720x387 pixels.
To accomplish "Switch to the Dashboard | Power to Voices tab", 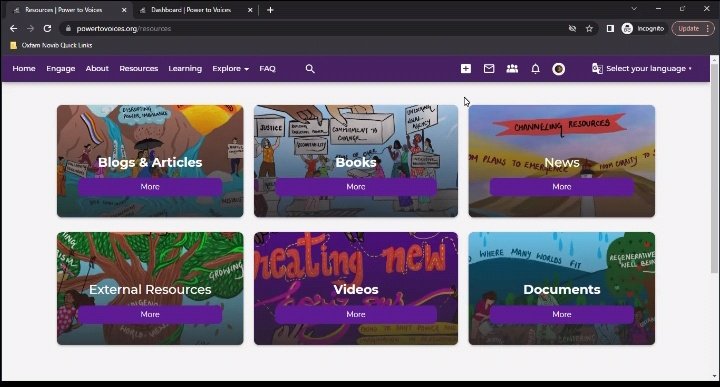I will click(195, 10).
